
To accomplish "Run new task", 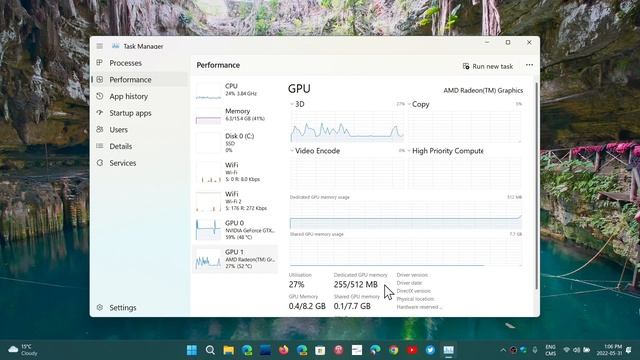I will click(488, 66).
